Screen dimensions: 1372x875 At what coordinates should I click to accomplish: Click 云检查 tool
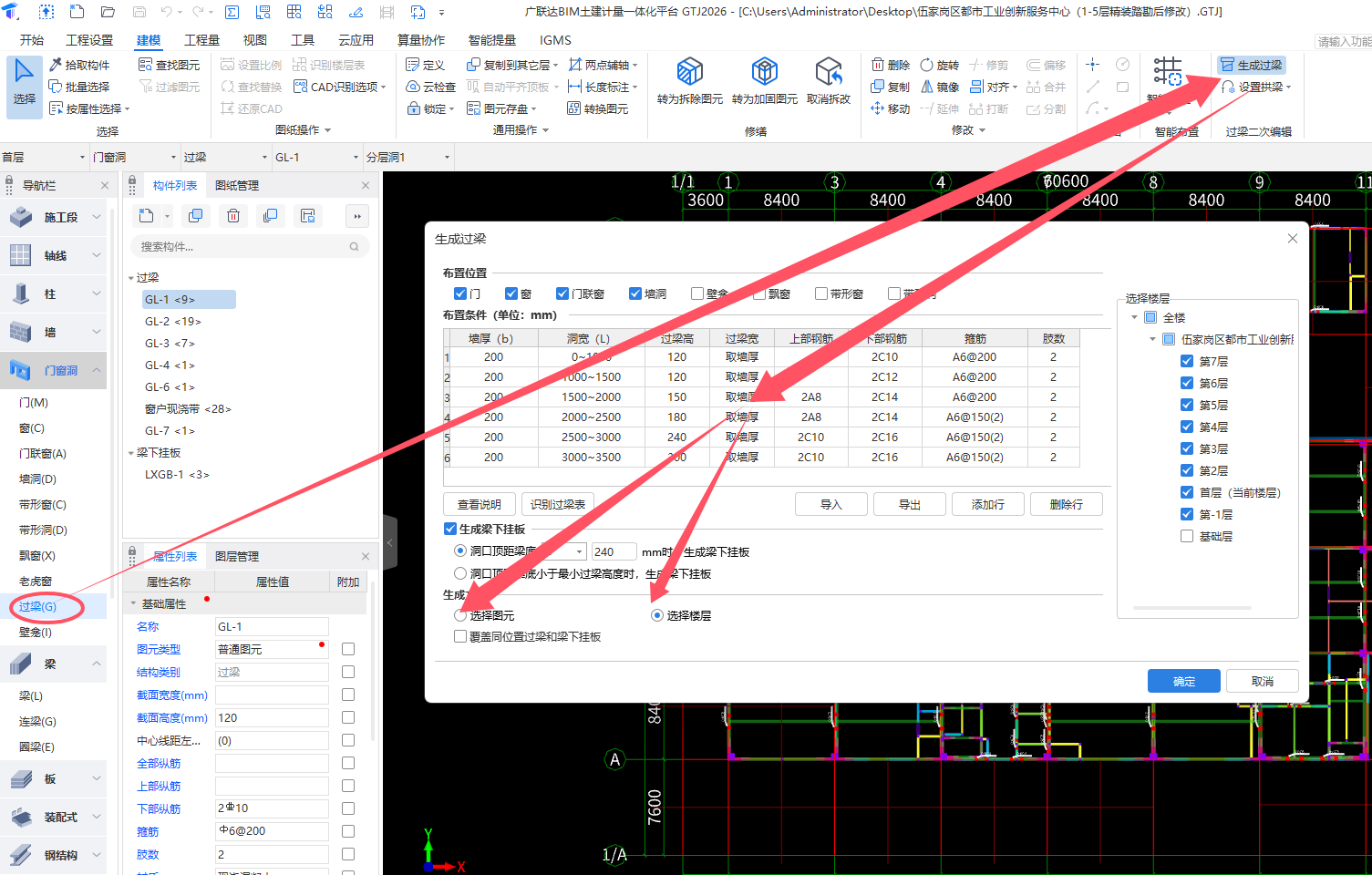click(x=431, y=87)
